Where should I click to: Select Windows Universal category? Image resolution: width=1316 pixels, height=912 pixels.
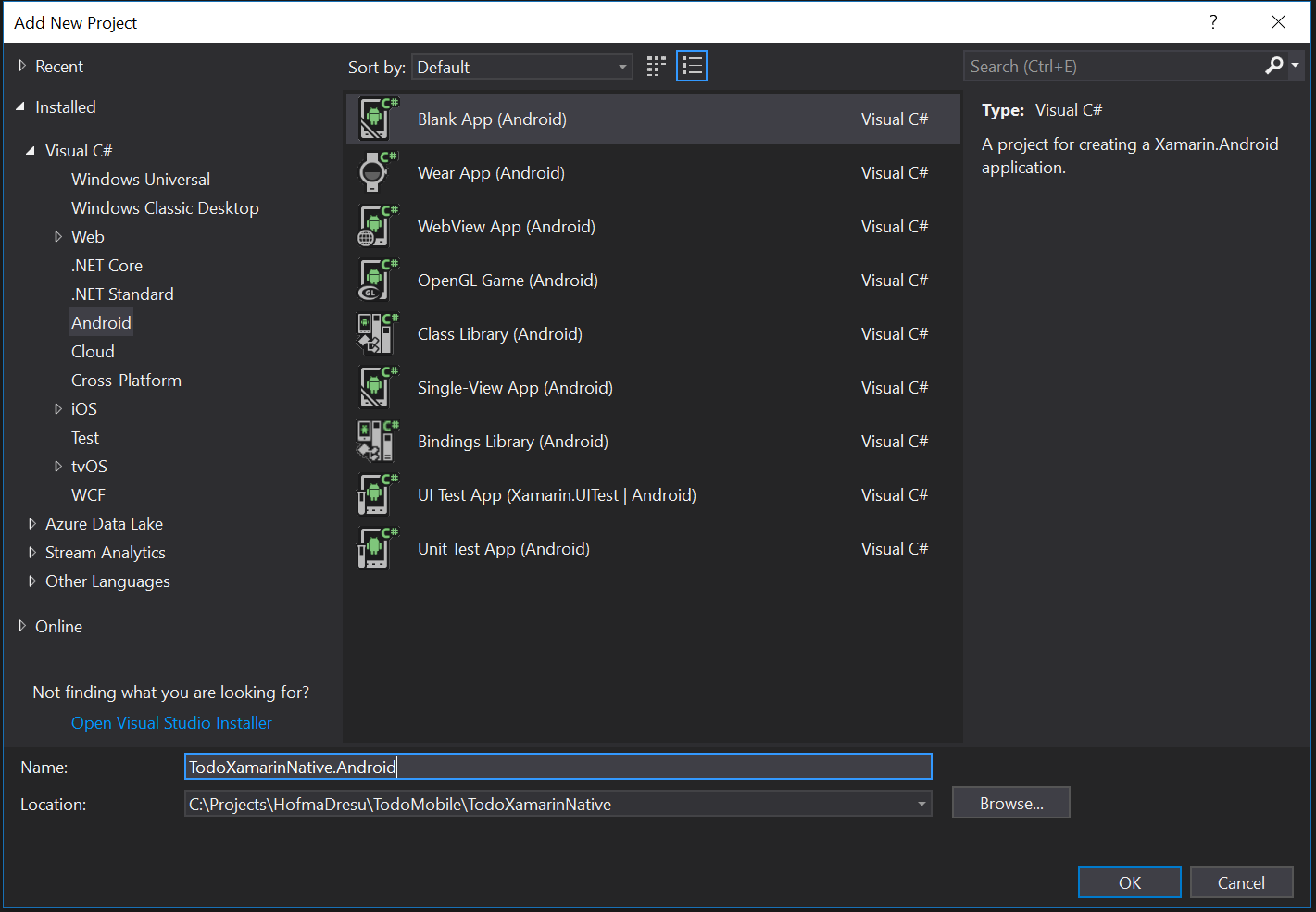(x=141, y=180)
